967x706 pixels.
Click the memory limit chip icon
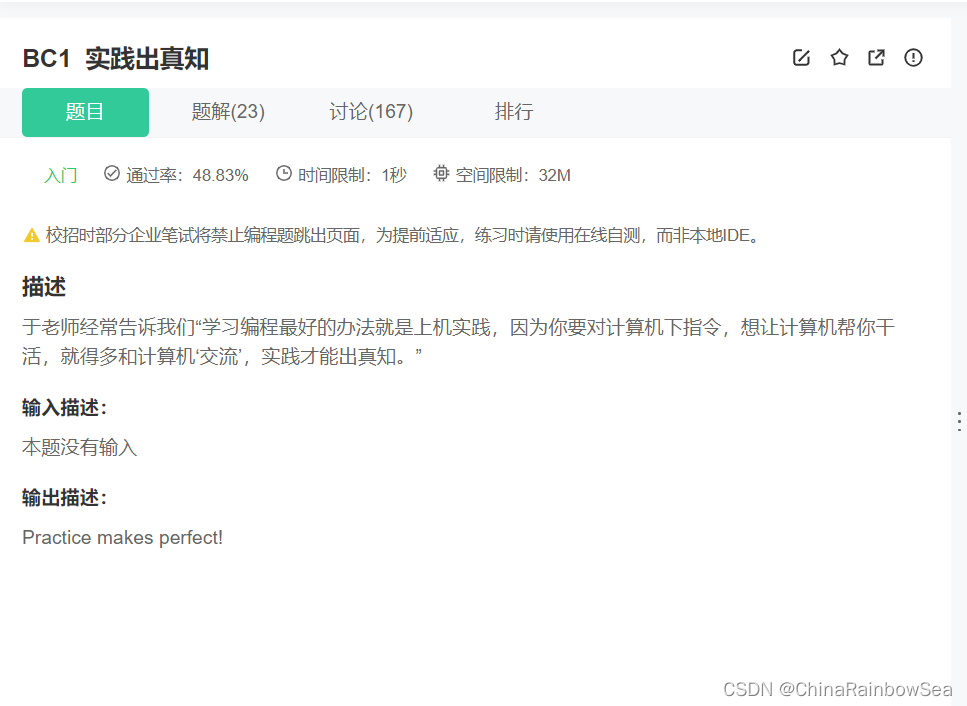coord(441,174)
